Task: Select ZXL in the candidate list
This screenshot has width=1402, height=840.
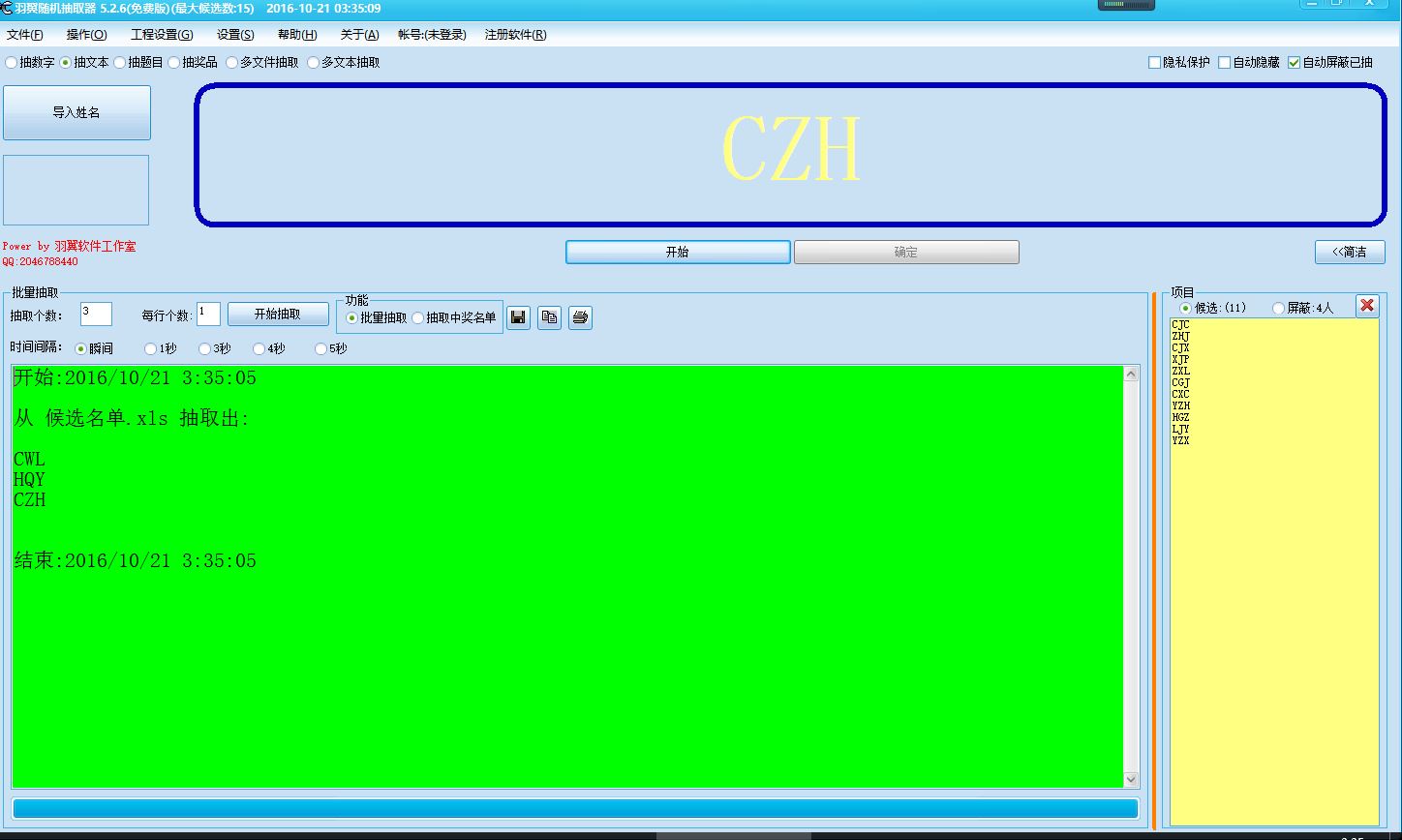Action: 1180,372
